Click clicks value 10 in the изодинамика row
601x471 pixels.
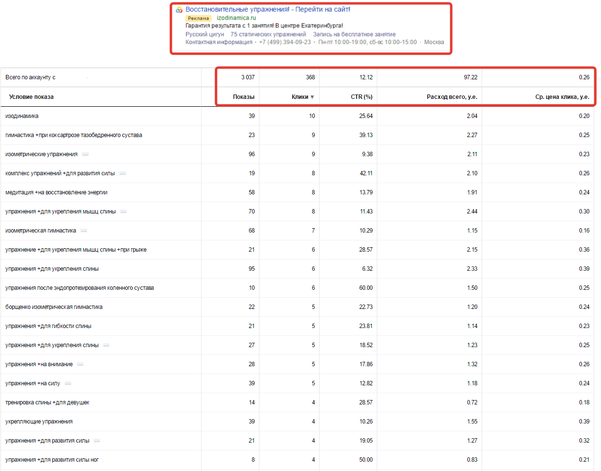coord(312,116)
